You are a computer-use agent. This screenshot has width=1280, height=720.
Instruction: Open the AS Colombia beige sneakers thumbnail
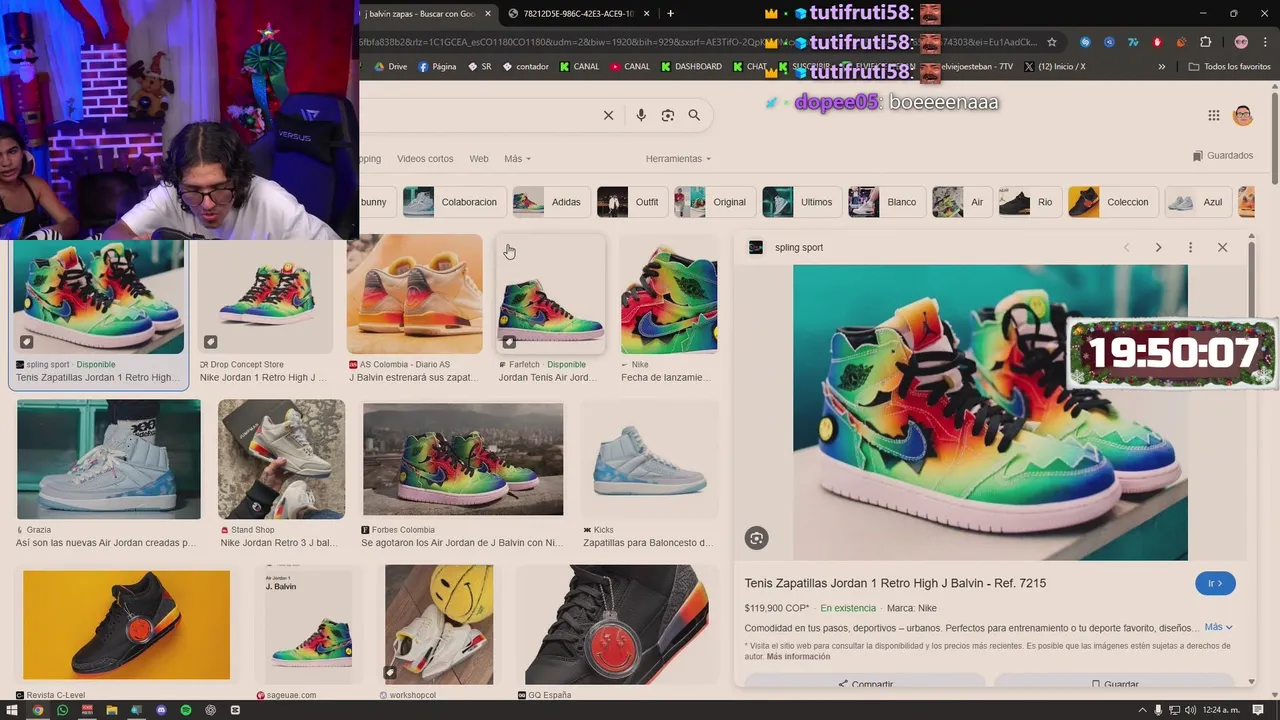click(414, 295)
